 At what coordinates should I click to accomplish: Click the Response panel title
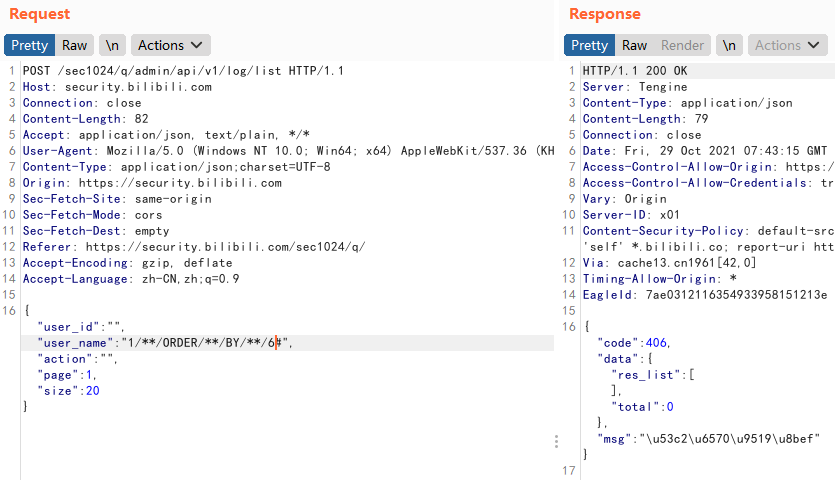point(605,14)
